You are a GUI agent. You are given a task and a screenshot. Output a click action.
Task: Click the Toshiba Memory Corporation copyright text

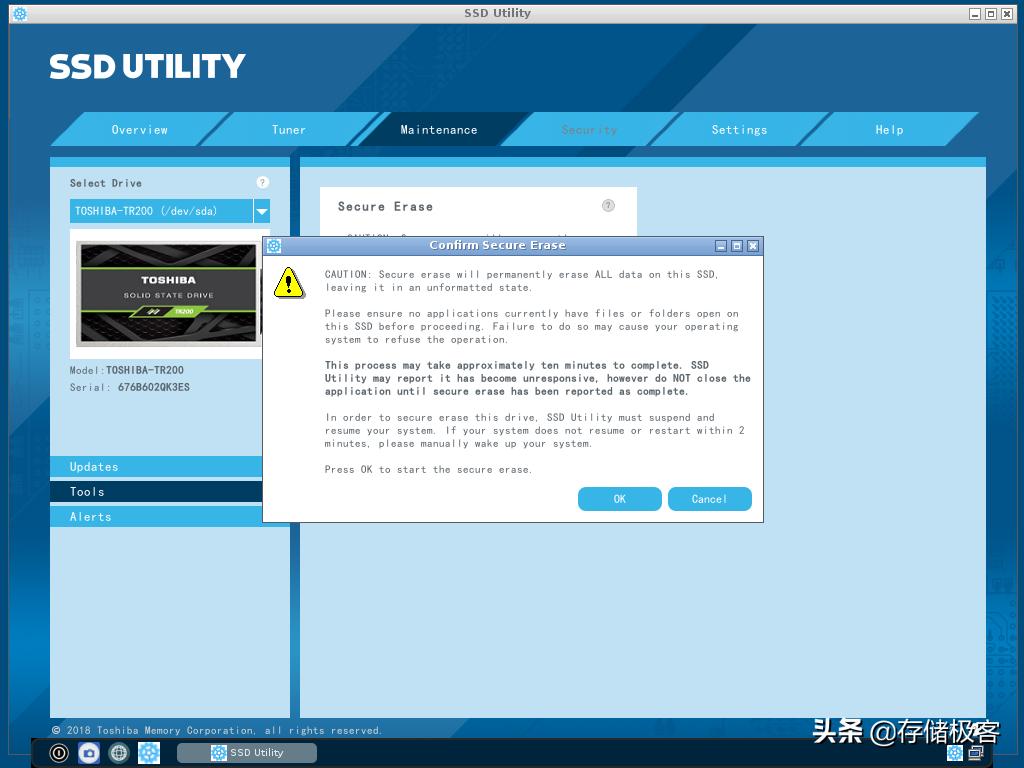(x=216, y=730)
